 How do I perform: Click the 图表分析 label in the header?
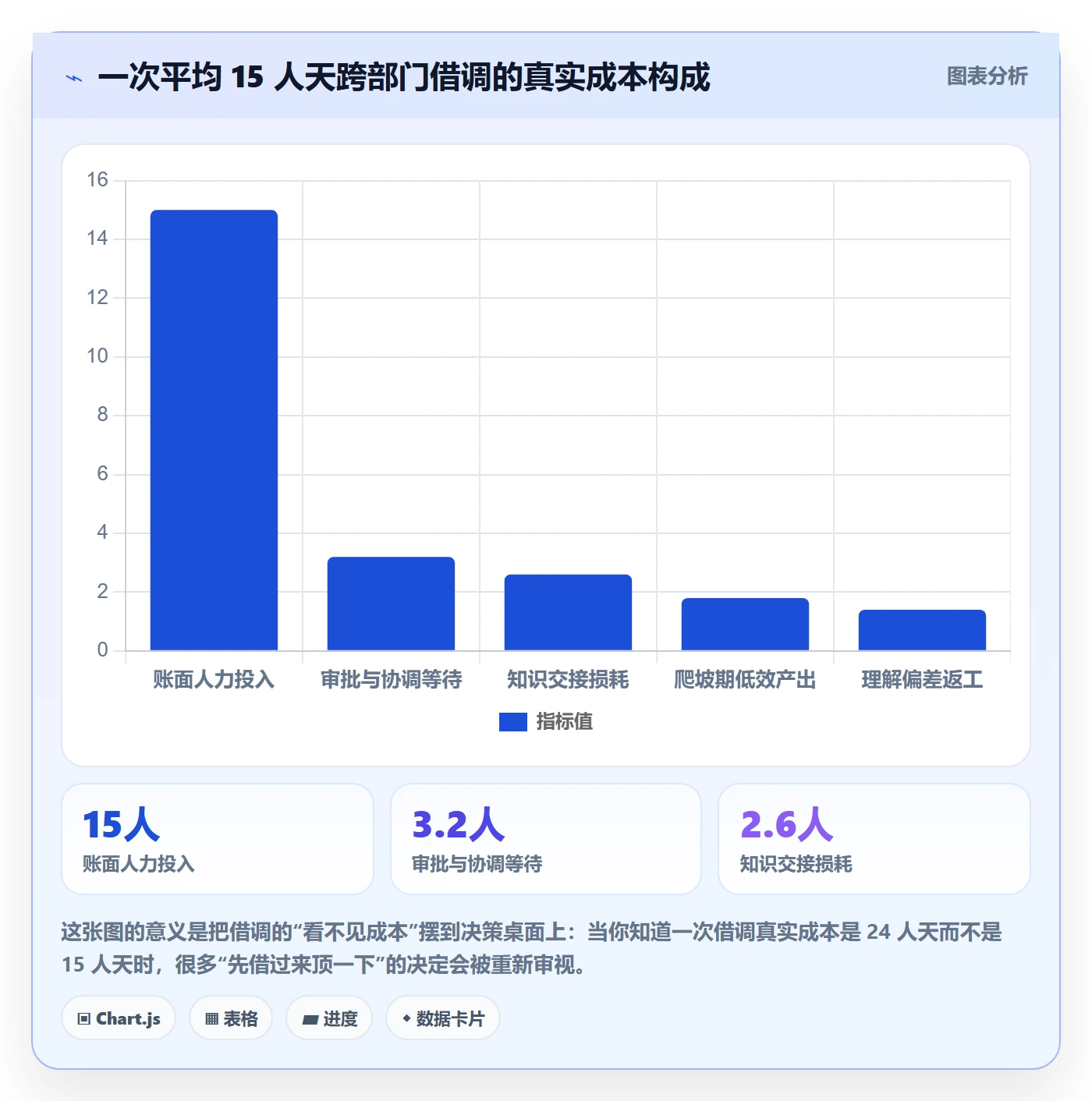987,76
